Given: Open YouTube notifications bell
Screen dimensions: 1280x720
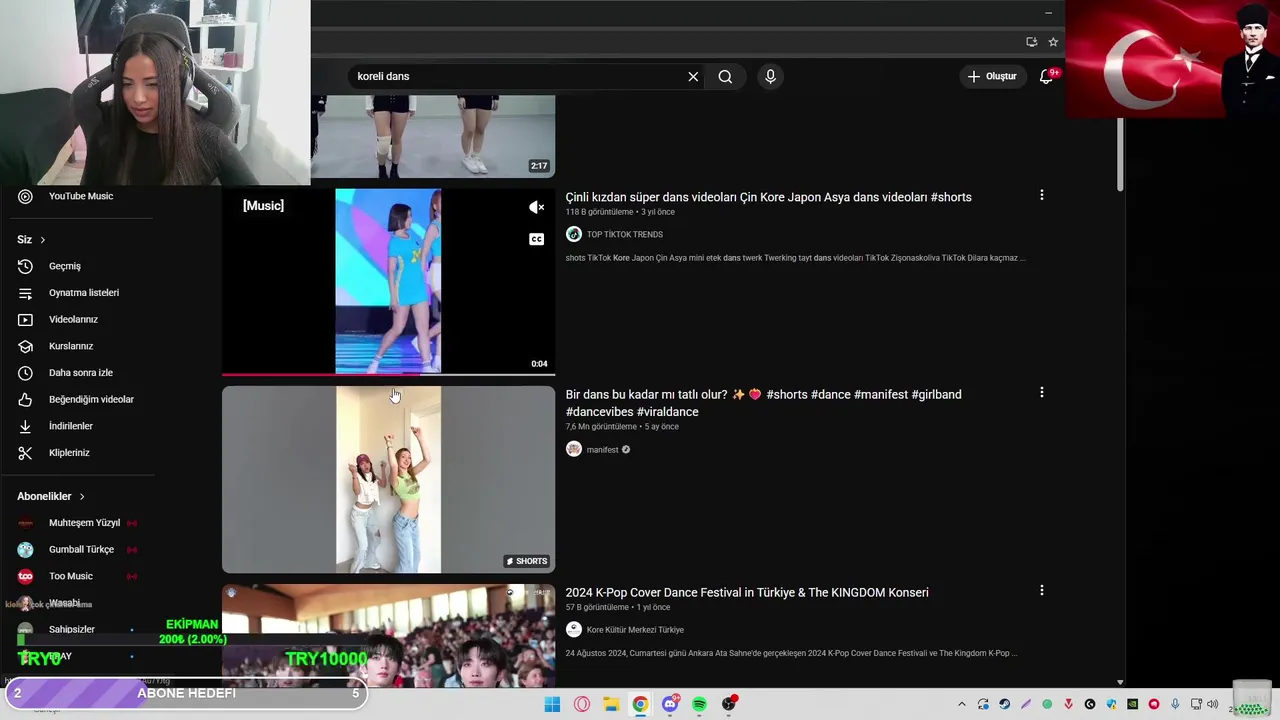Looking at the screenshot, I should (1046, 76).
